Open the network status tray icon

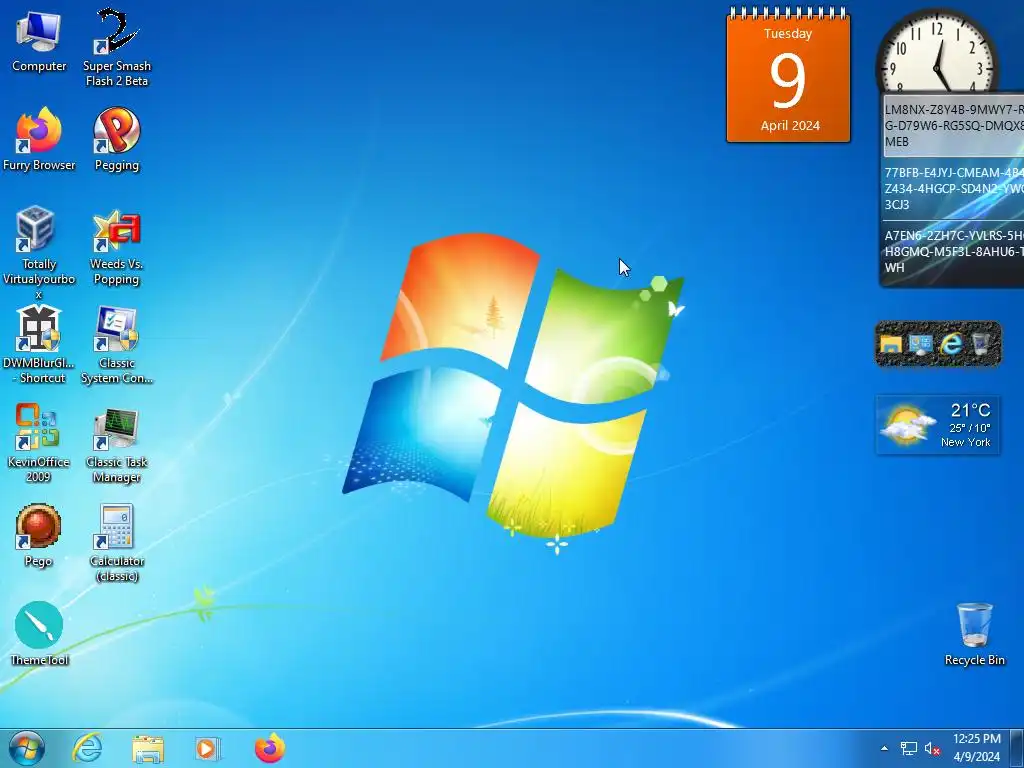908,748
